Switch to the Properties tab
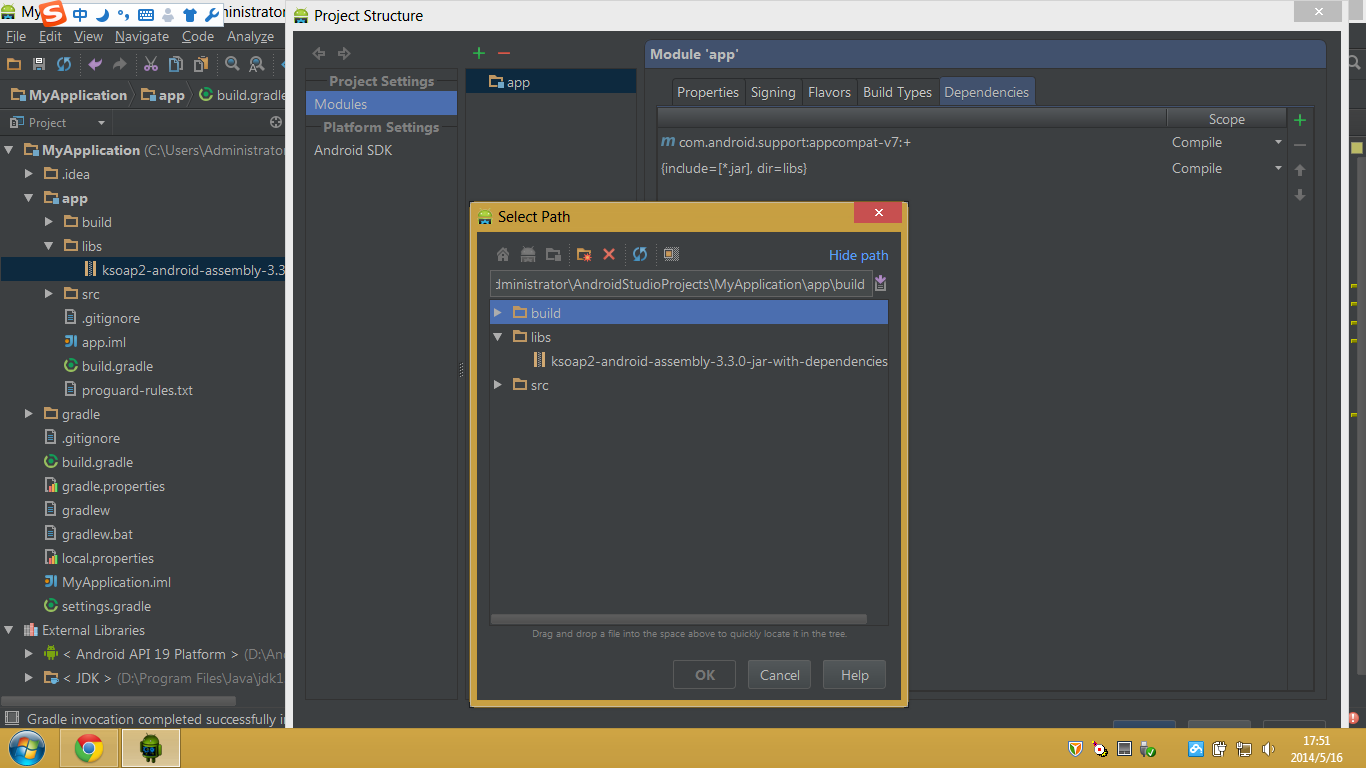This screenshot has height=768, width=1366. tap(708, 92)
